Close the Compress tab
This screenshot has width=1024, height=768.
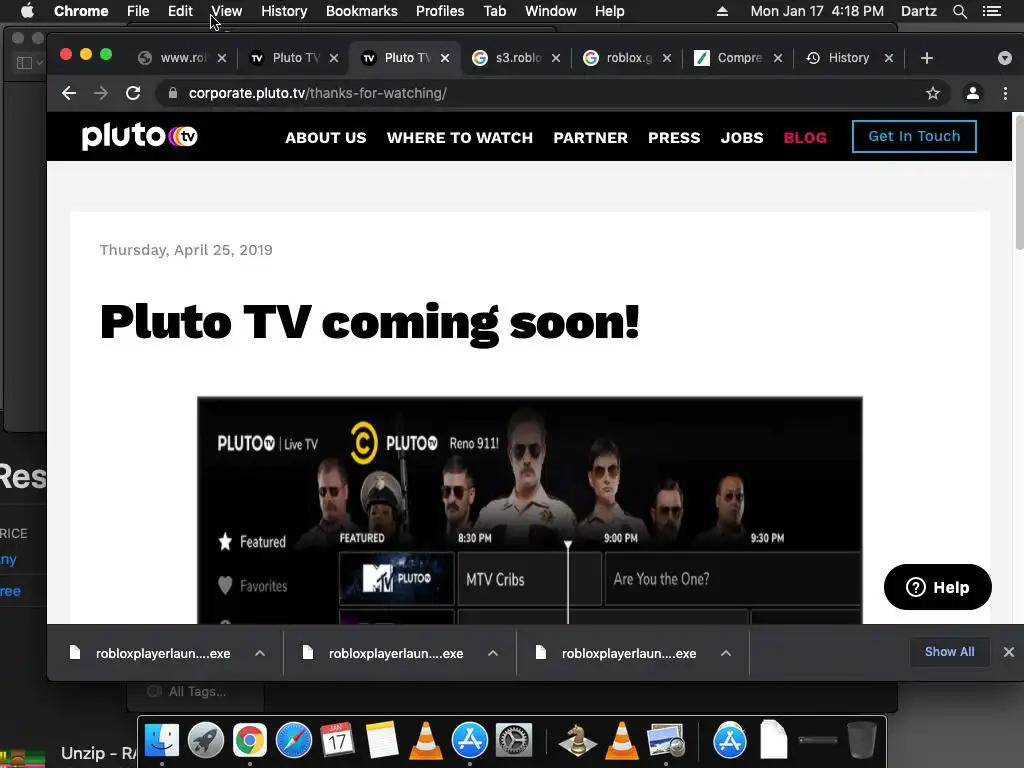click(778, 58)
